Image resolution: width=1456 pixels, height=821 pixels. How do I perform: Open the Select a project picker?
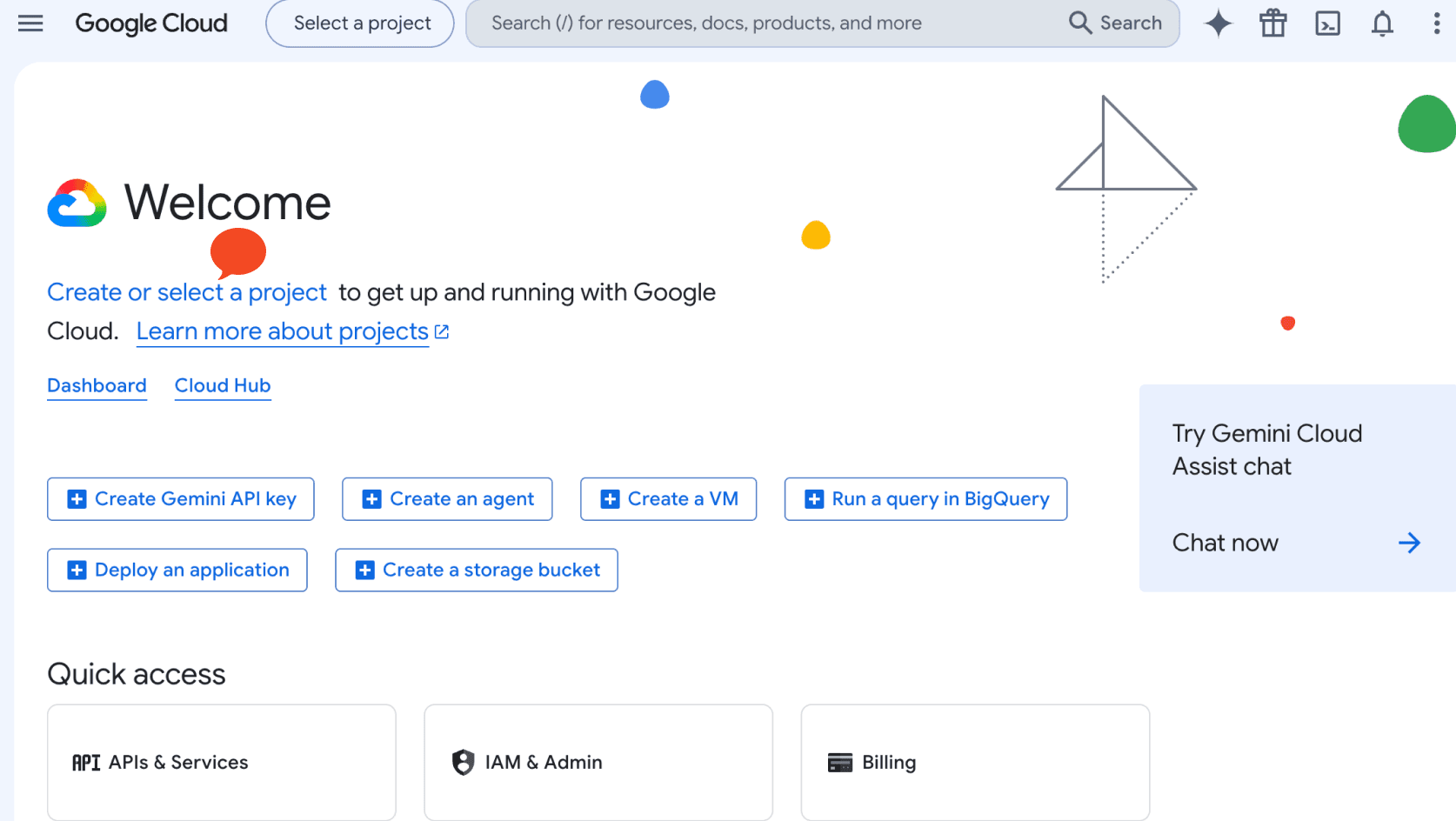click(x=360, y=23)
